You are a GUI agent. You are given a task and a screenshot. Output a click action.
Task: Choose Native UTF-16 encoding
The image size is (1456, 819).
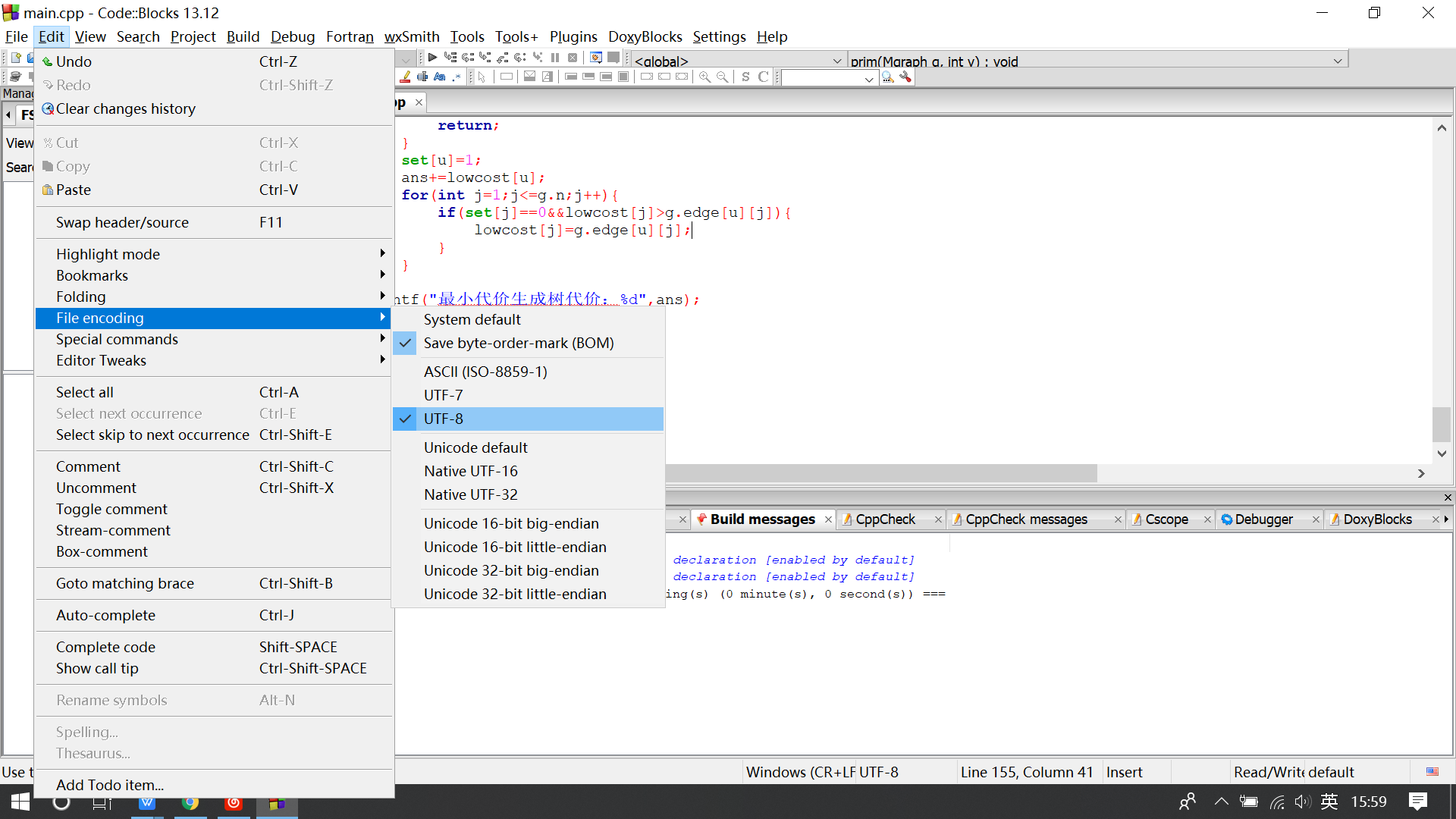point(528,471)
